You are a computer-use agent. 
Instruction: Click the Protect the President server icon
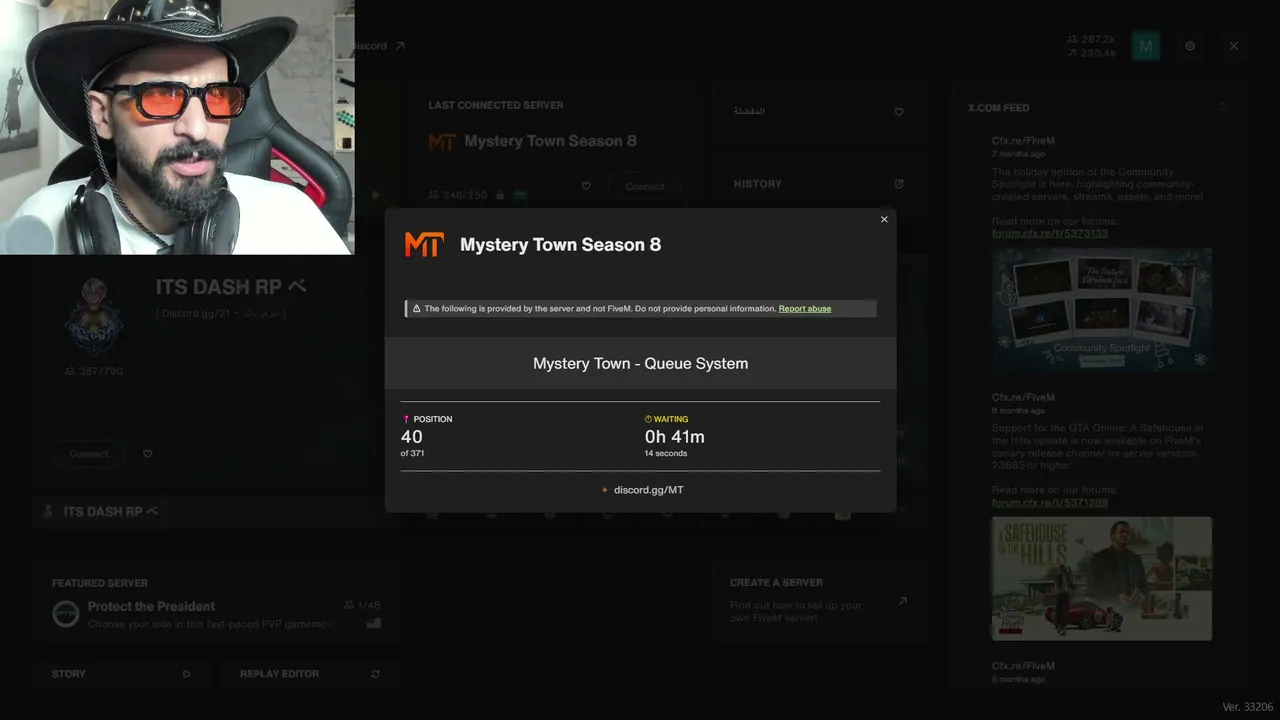66,614
